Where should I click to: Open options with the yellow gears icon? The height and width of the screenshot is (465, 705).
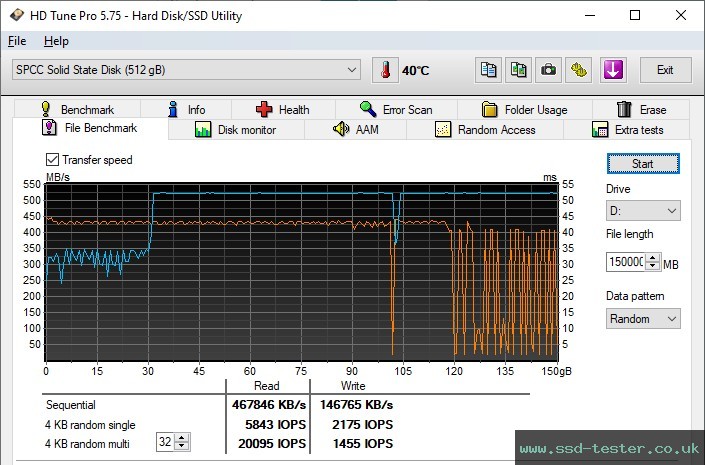(579, 70)
